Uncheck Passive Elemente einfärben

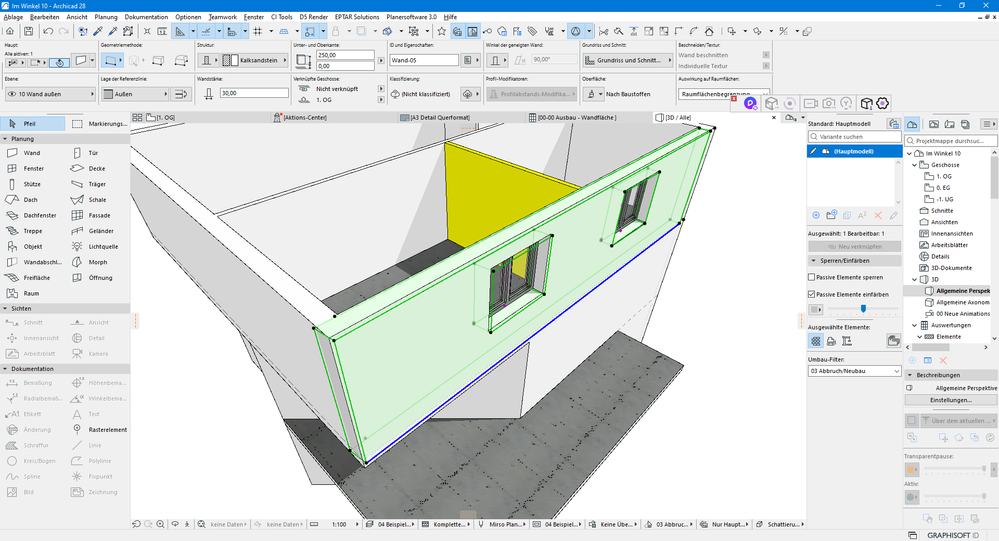[812, 295]
